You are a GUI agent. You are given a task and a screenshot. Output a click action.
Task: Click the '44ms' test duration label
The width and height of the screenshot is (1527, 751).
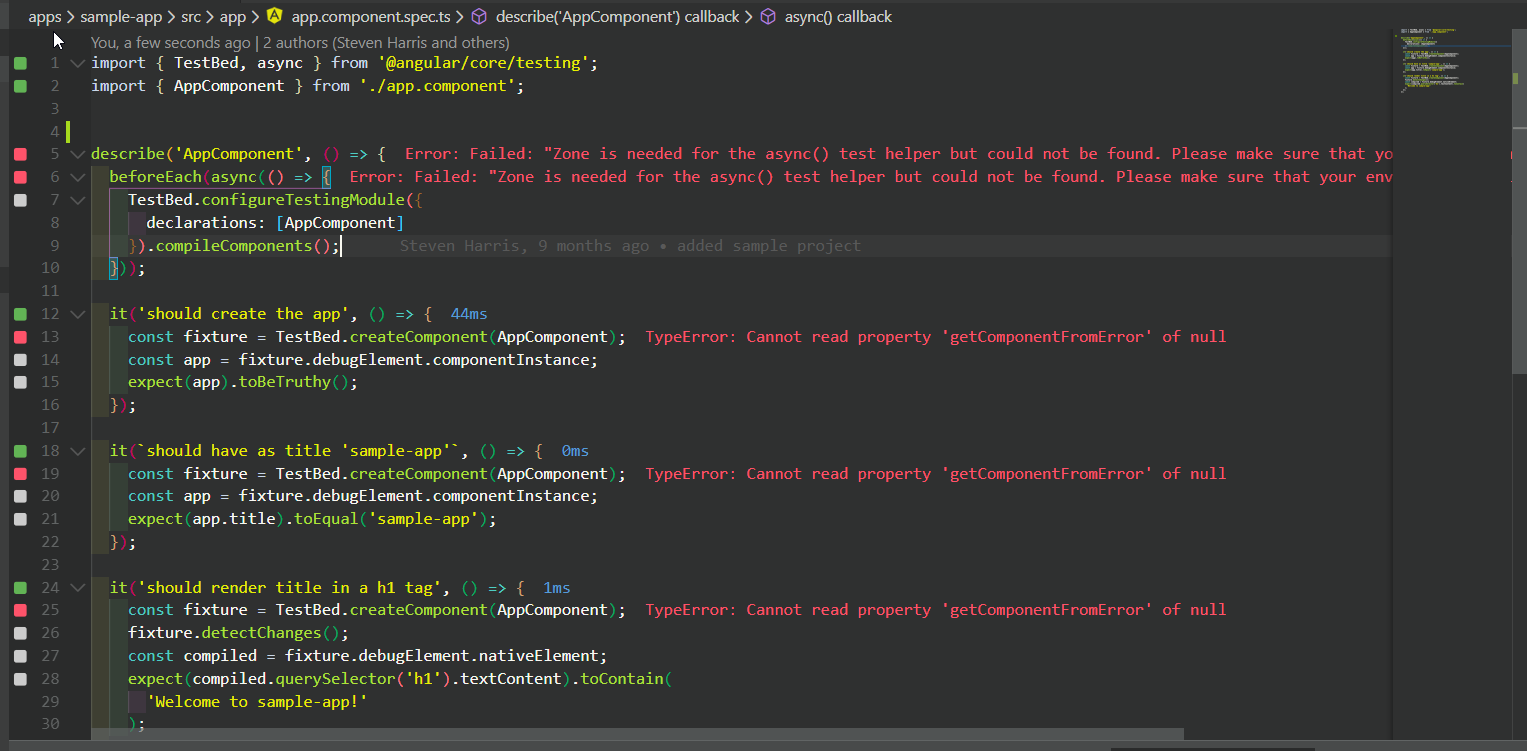point(469,314)
